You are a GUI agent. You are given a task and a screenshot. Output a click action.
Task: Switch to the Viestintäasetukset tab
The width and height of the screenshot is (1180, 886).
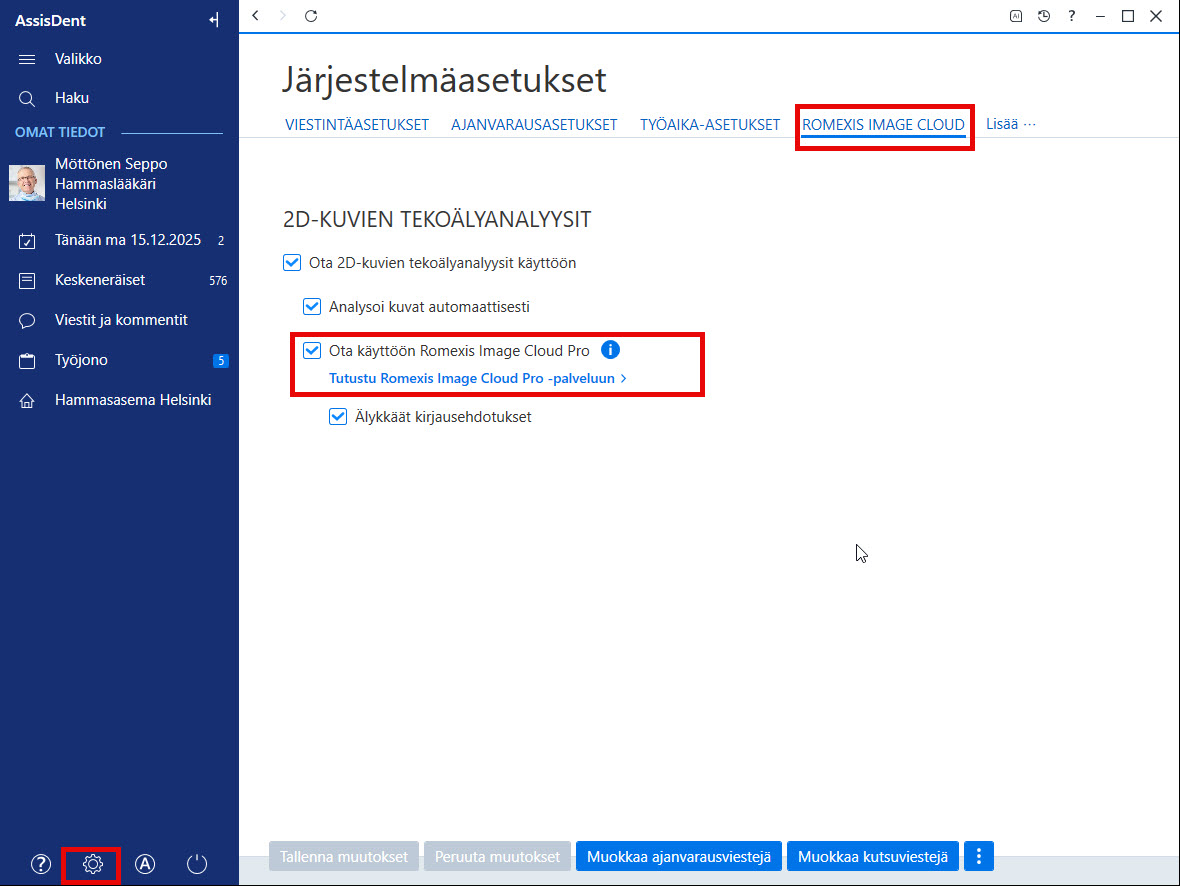(x=357, y=125)
